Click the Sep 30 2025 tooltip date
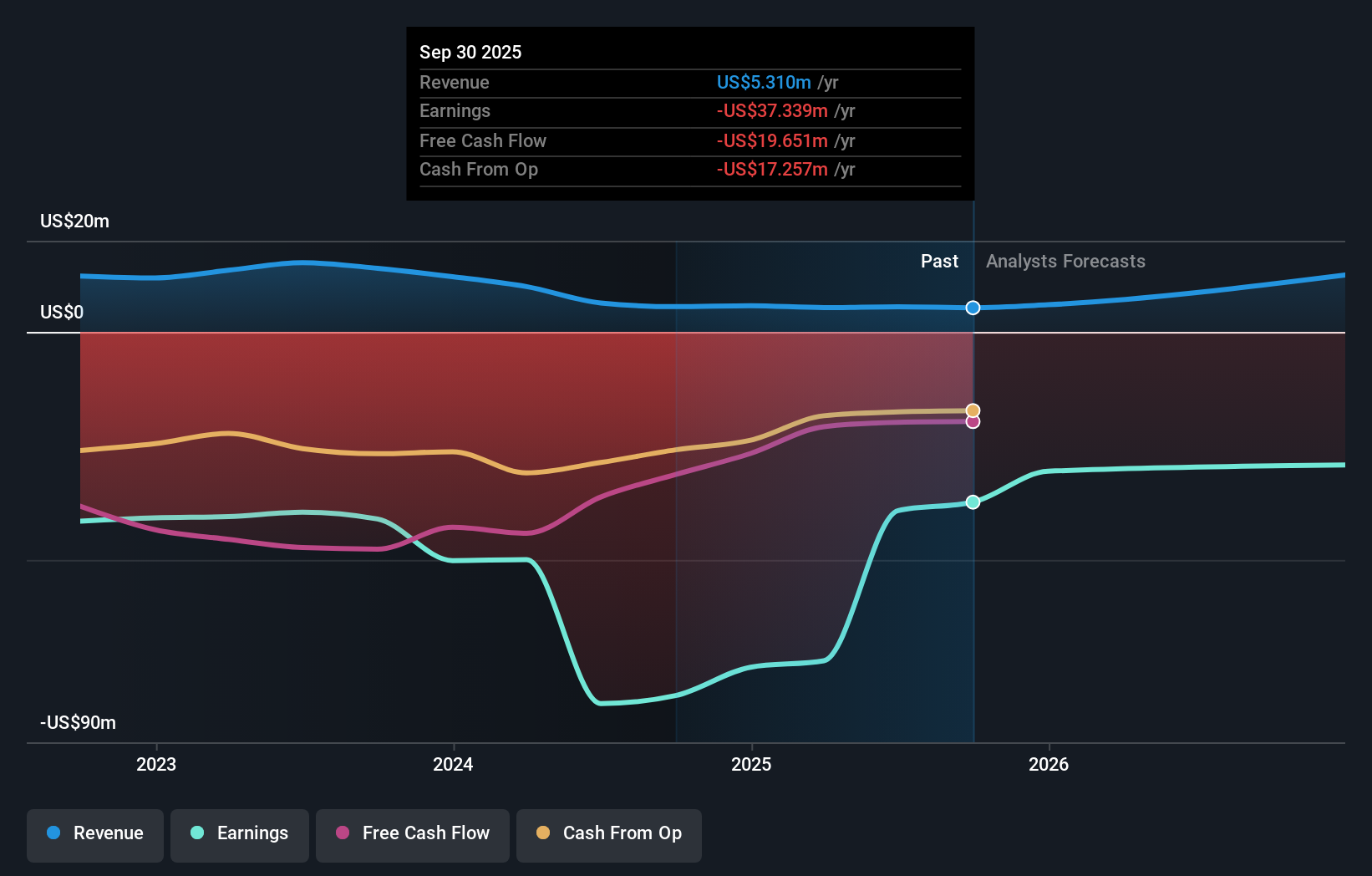 click(470, 52)
